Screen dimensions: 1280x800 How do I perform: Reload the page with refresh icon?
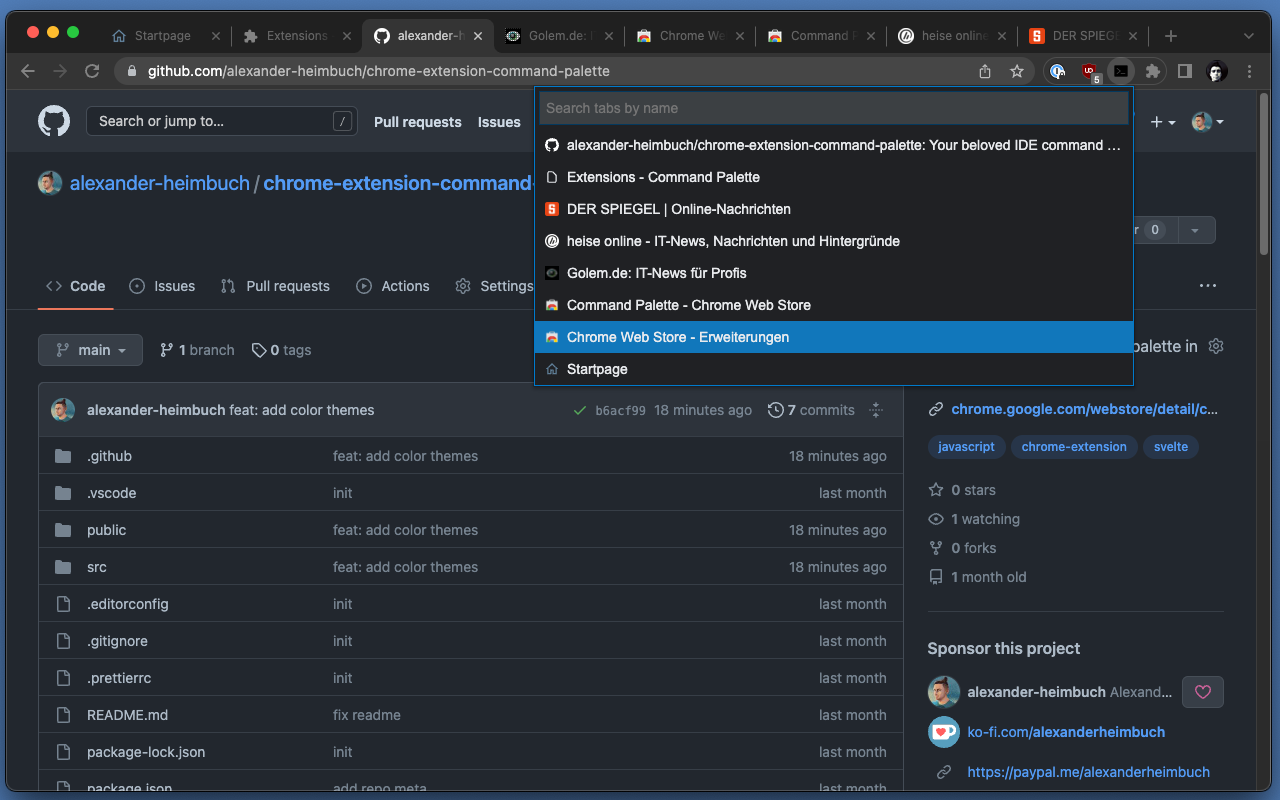coord(92,71)
